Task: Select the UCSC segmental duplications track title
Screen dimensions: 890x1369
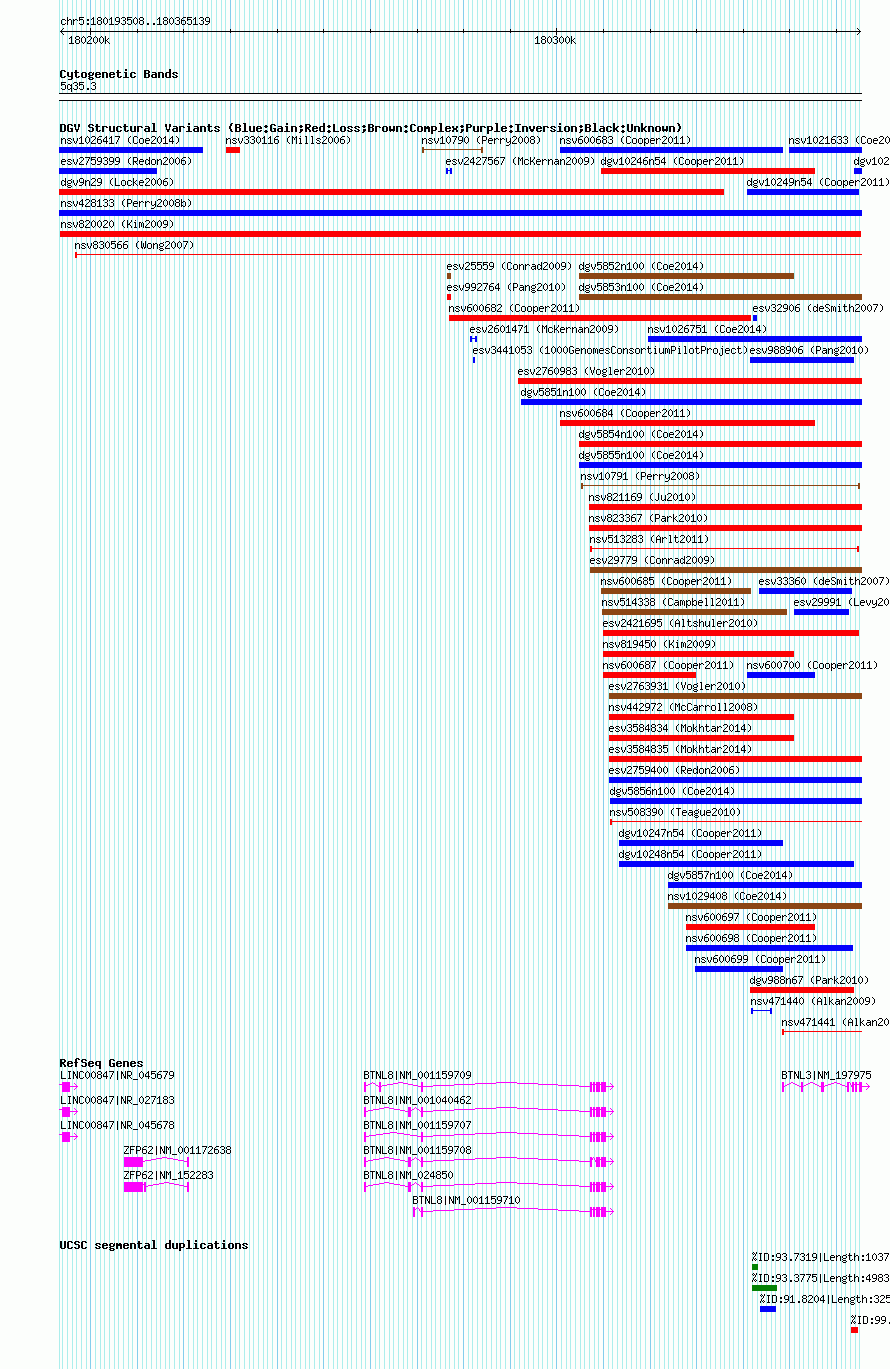Action: tap(154, 1245)
